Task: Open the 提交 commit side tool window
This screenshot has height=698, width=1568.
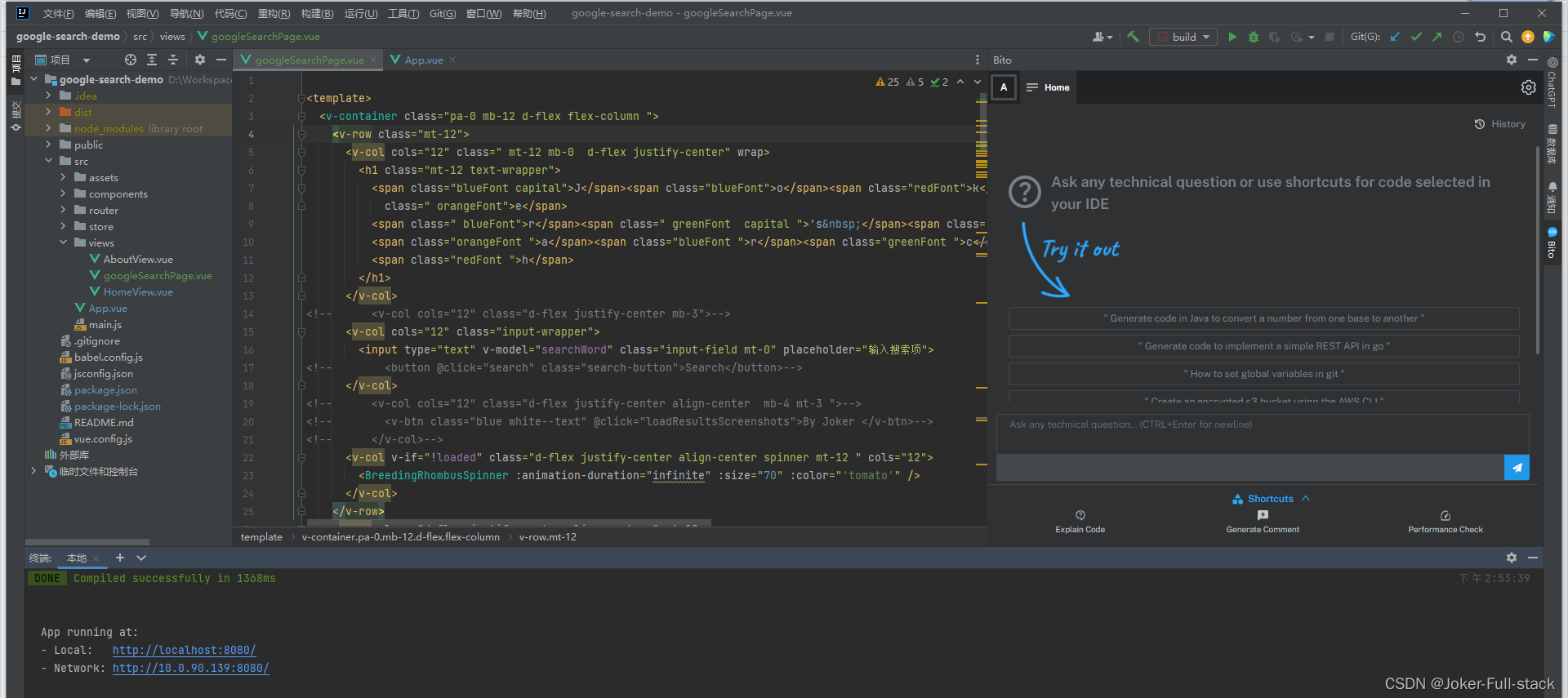Action: point(16,115)
